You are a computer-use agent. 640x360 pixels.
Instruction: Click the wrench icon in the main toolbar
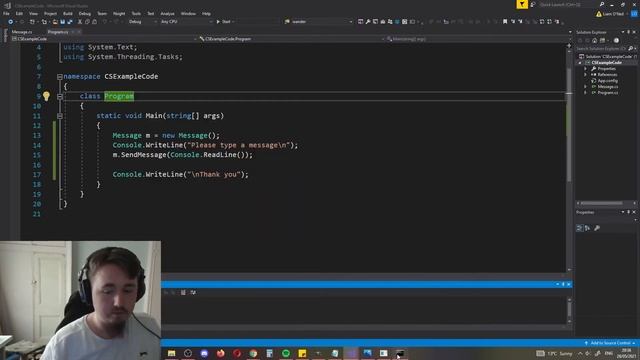[368, 22]
